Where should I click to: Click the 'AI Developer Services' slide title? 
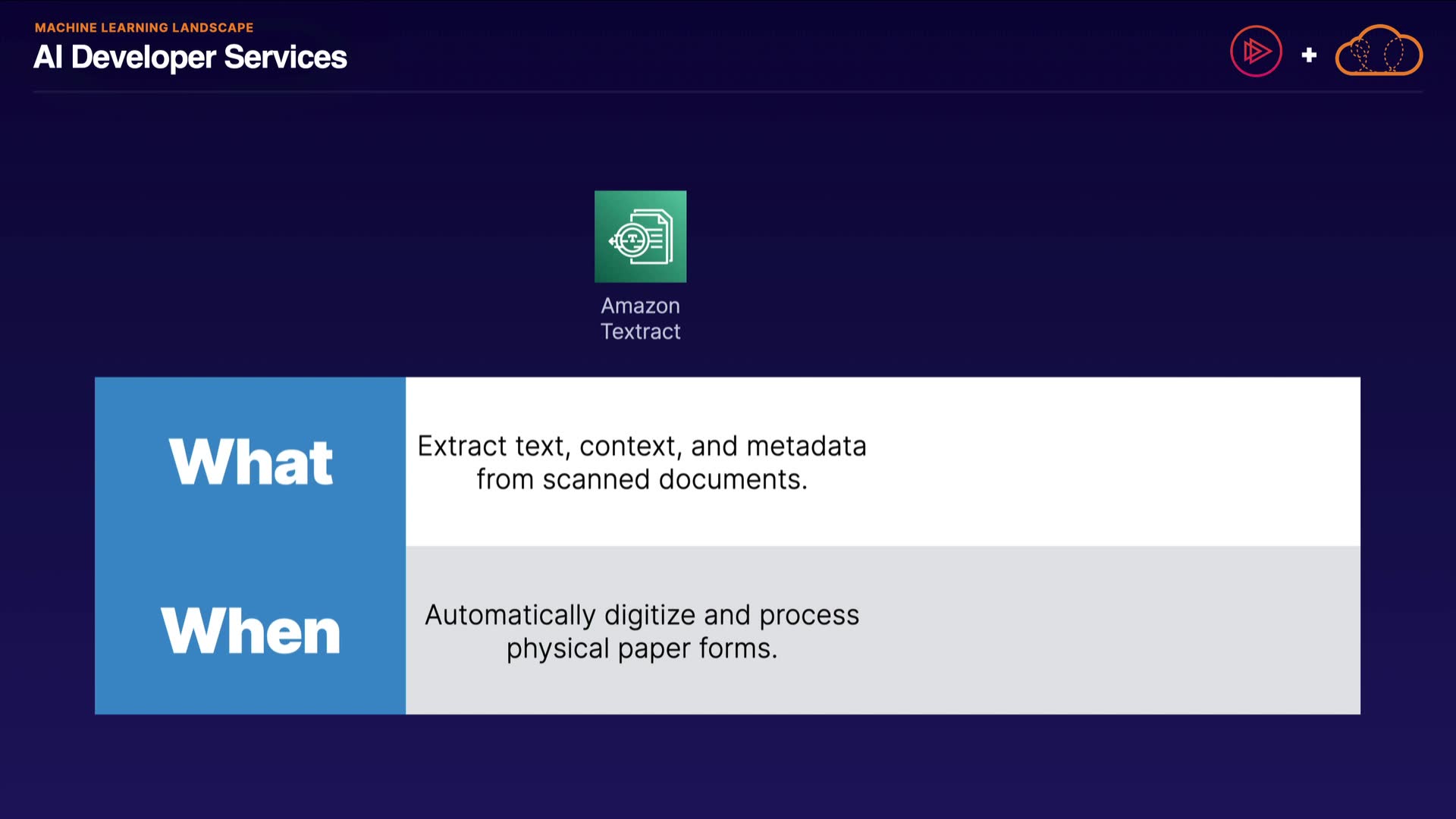coord(190,57)
